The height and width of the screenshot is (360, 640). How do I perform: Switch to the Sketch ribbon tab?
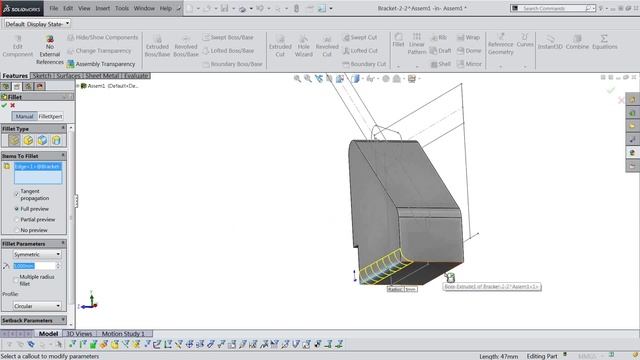pos(42,76)
